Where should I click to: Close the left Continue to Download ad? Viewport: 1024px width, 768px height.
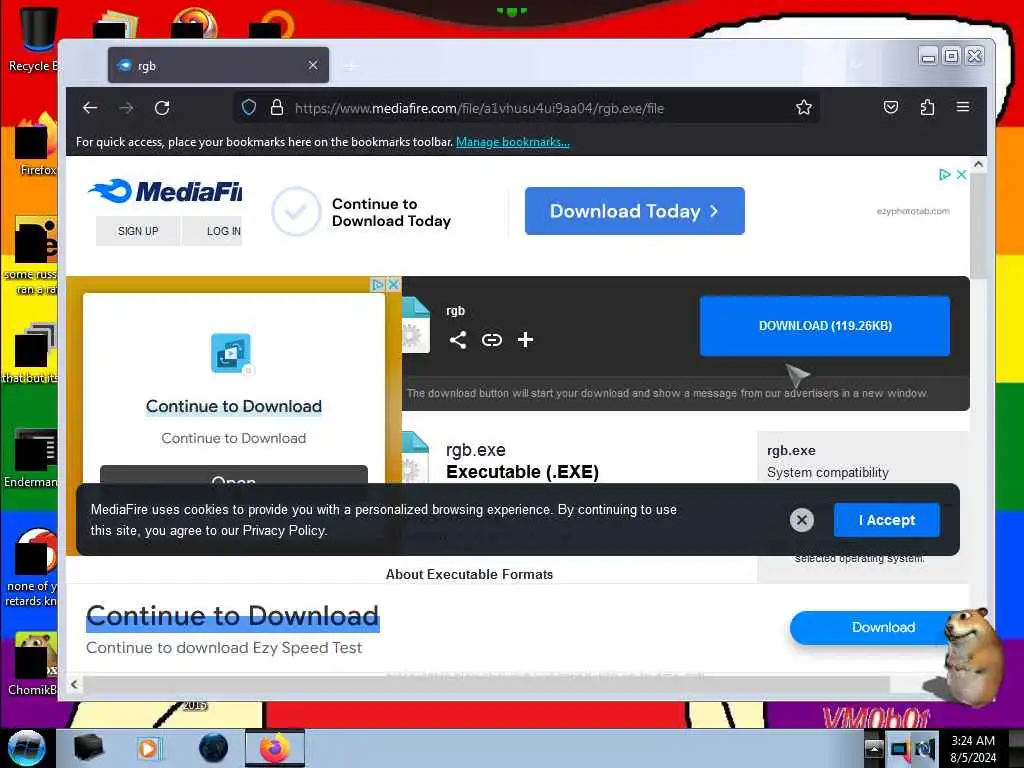click(x=394, y=285)
